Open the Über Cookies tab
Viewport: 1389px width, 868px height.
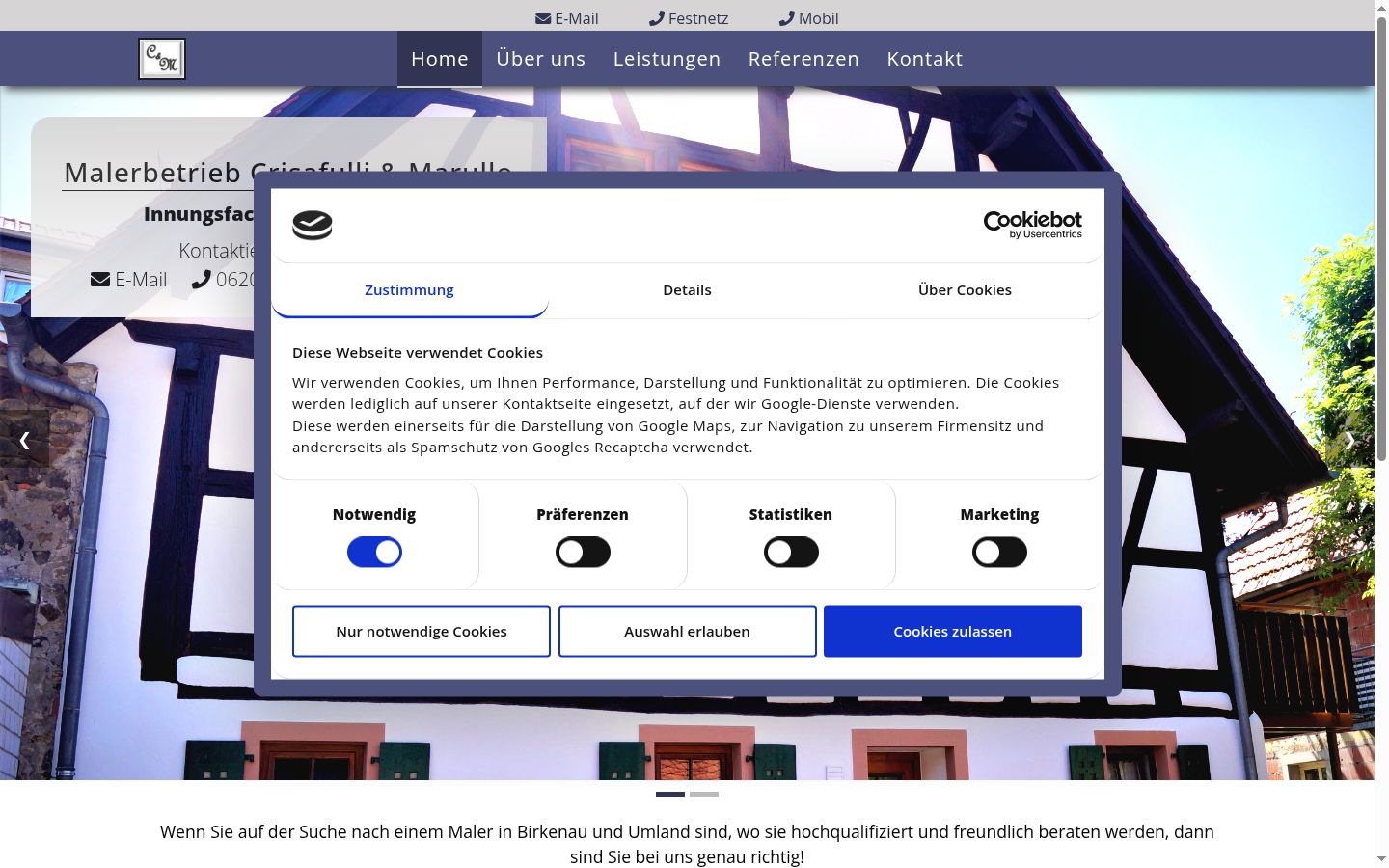[x=965, y=290]
